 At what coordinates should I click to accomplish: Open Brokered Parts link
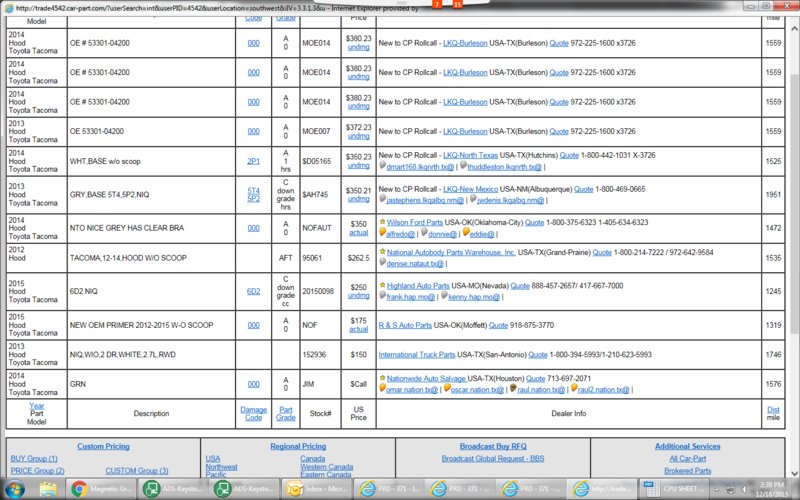688,470
